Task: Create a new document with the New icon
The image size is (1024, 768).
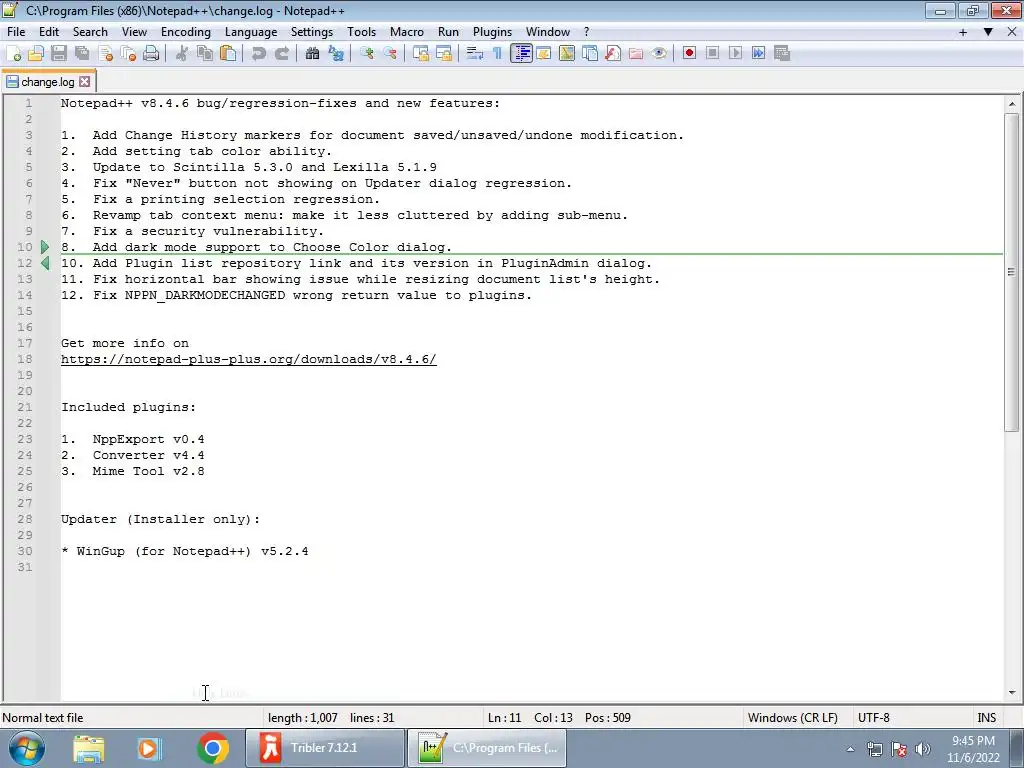Action: (x=14, y=54)
